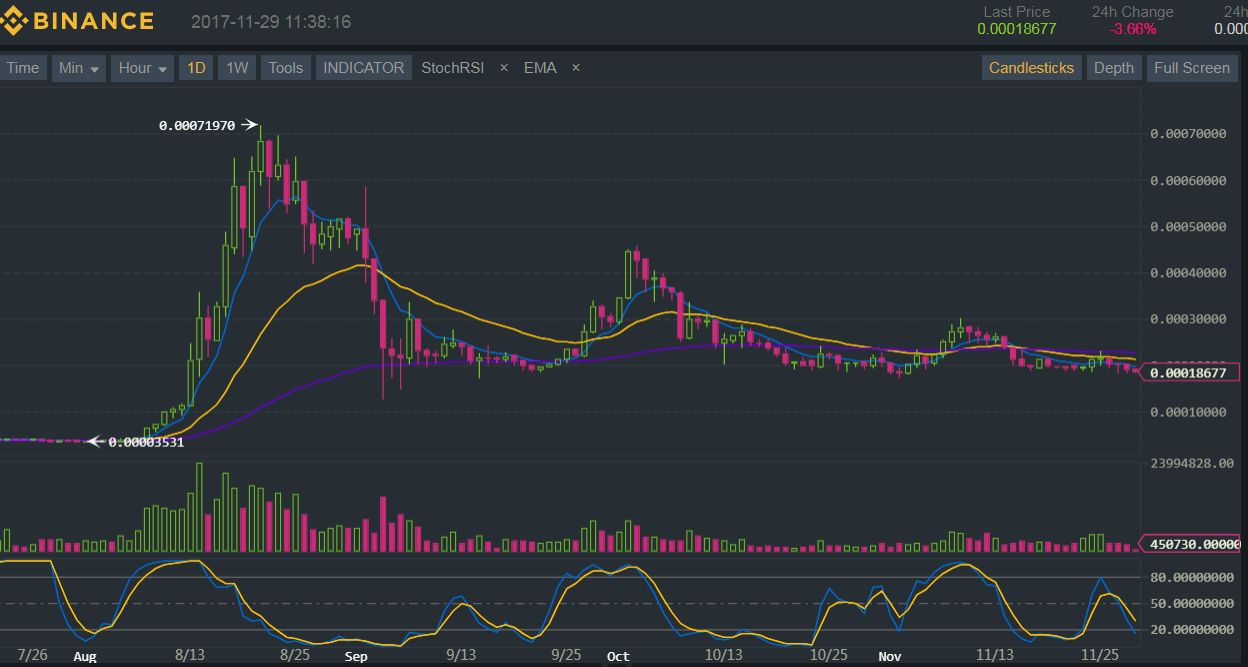Screen dimensions: 1248x667
Task: Open the Tools menu
Action: click(286, 68)
